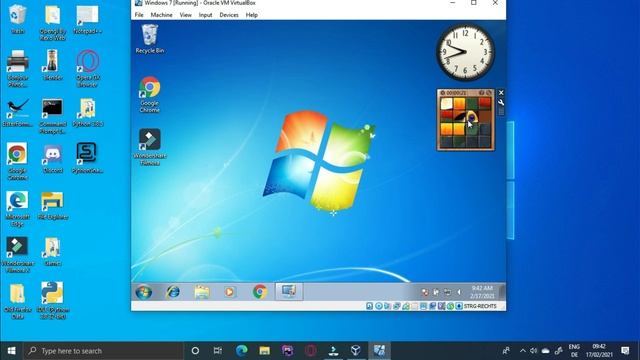This screenshot has height=360, width=640.
Task: Open Chrome from the Windows 7 taskbar
Action: [260, 292]
